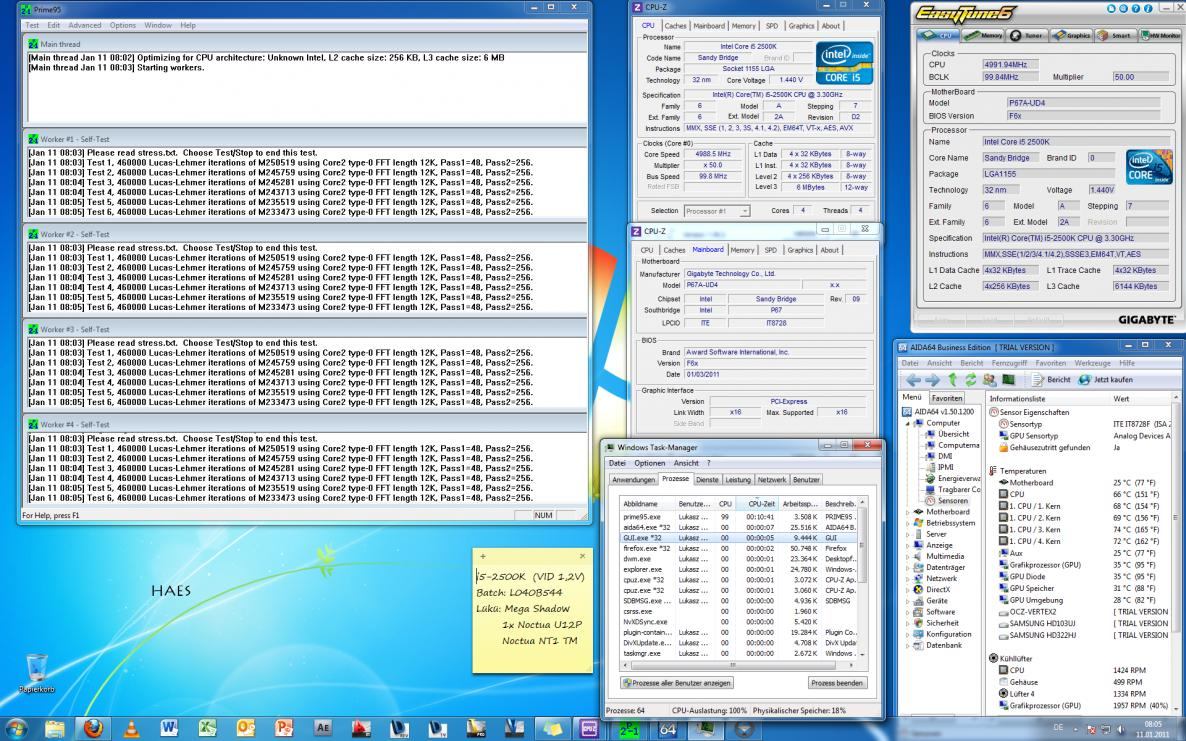The image size is (1186, 741).
Task: Open the Papierkorb recycle bin
Action: (x=36, y=673)
